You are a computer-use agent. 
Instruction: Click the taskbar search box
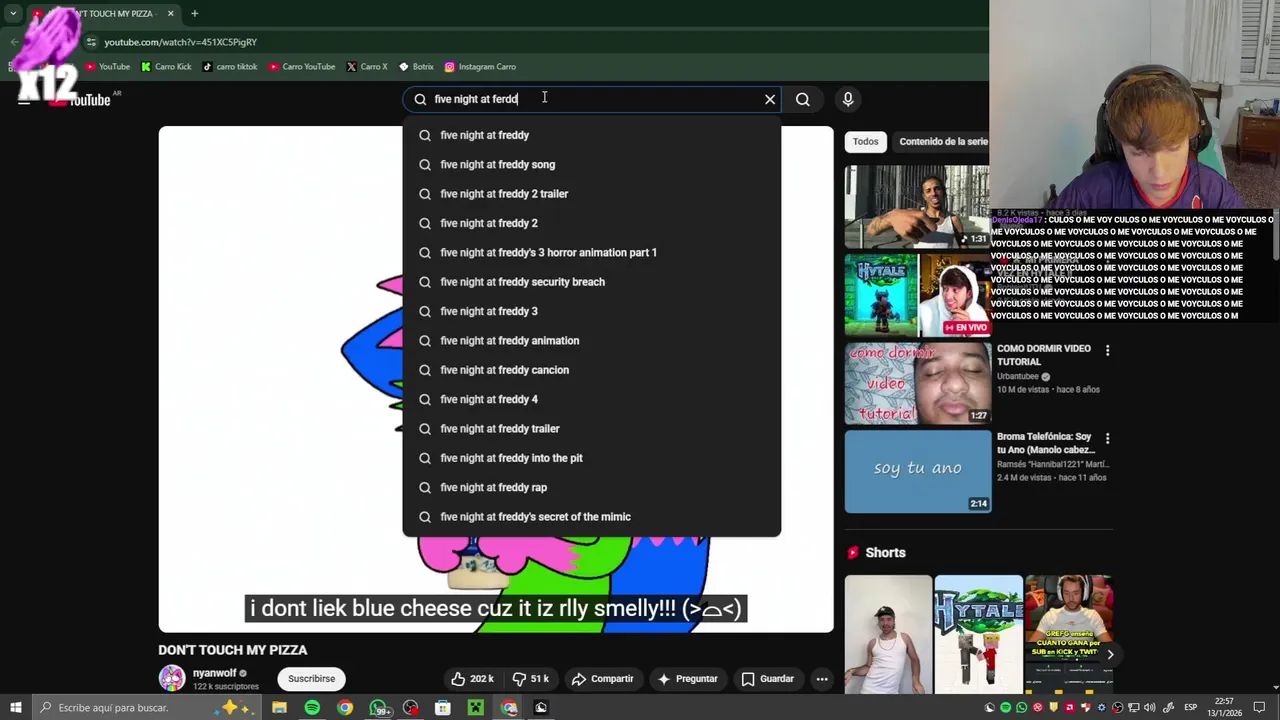tap(146, 708)
